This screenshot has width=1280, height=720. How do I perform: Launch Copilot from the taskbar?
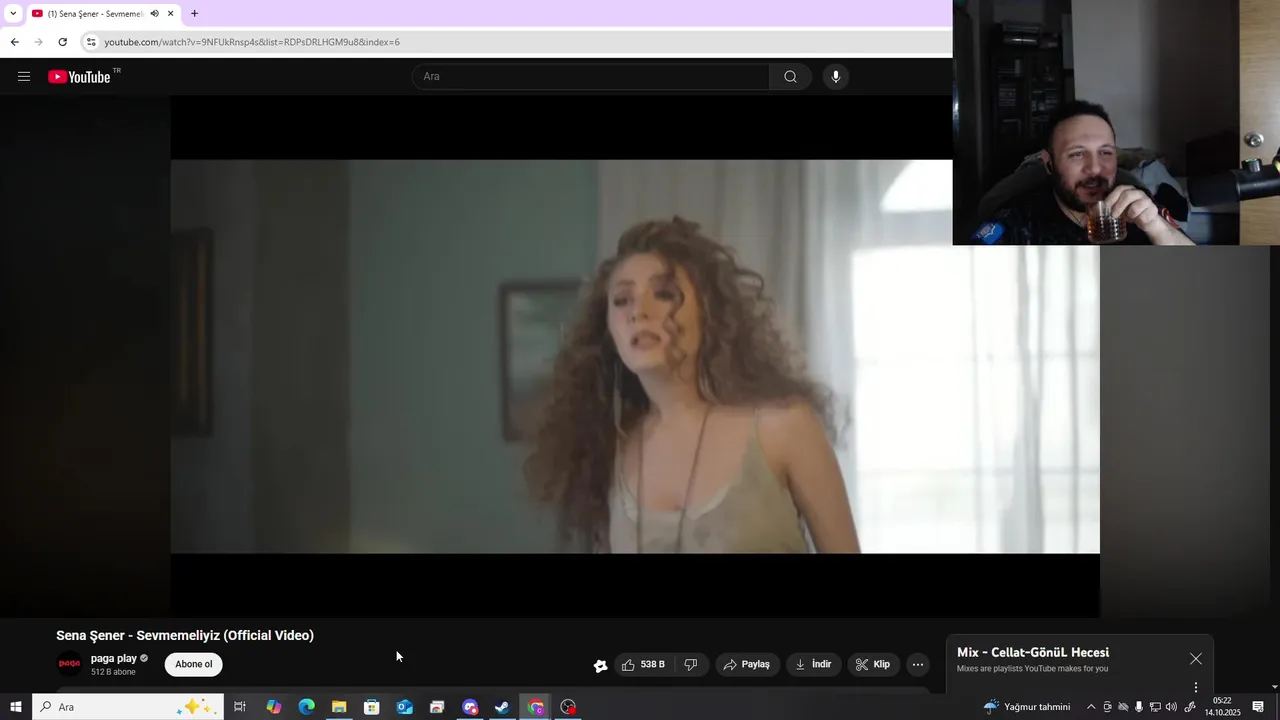274,707
